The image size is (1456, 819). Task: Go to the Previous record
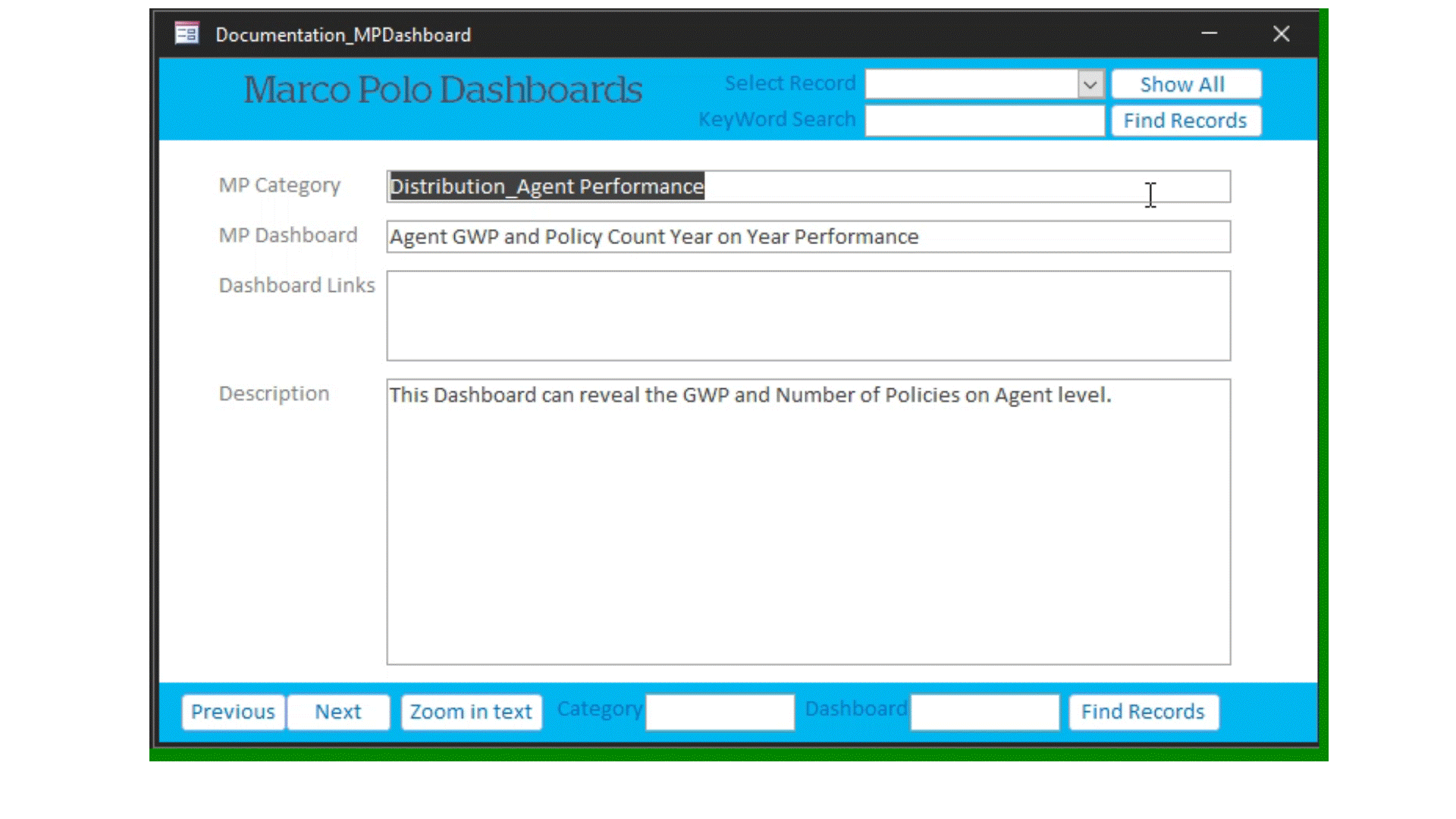[233, 711]
